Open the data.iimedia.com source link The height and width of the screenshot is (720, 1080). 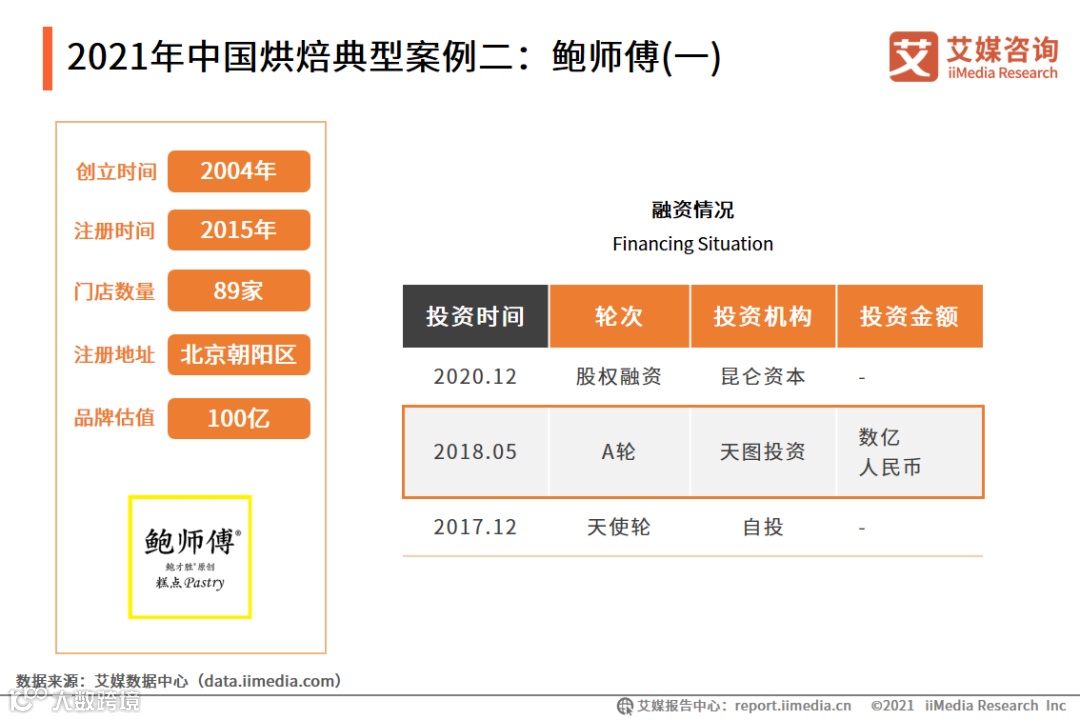coord(269,681)
